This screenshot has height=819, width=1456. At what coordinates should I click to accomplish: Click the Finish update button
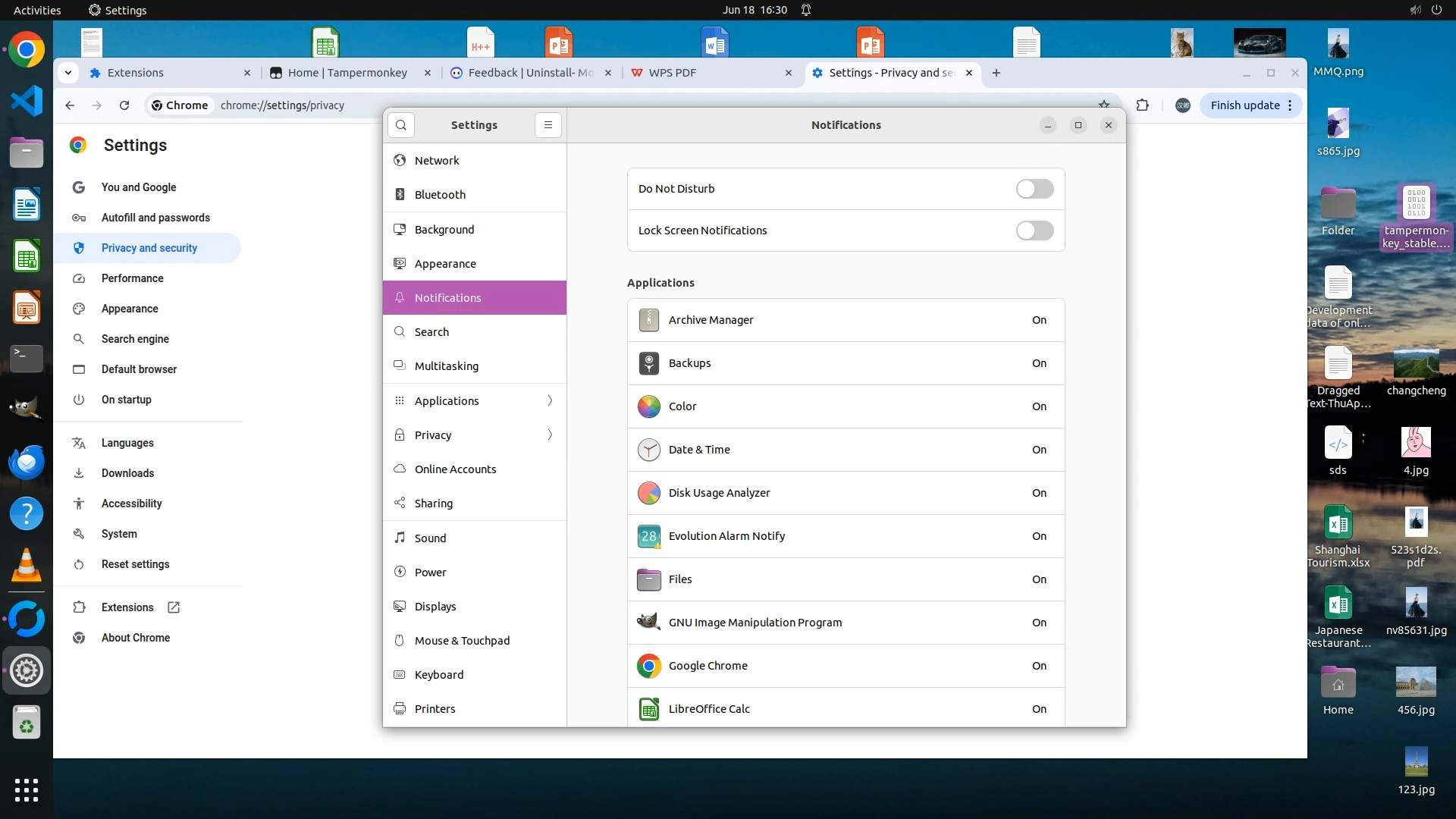tap(1244, 105)
